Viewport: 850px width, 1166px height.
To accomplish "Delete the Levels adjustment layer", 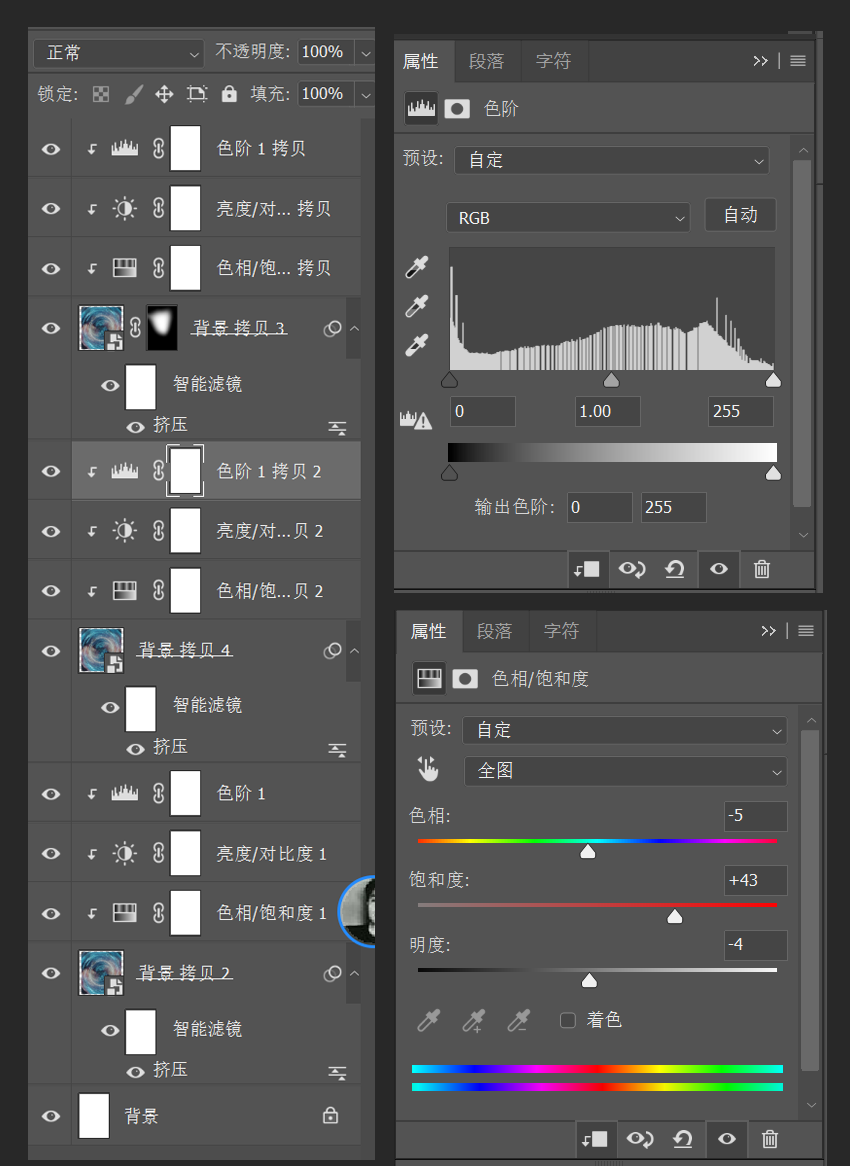I will [x=762, y=570].
